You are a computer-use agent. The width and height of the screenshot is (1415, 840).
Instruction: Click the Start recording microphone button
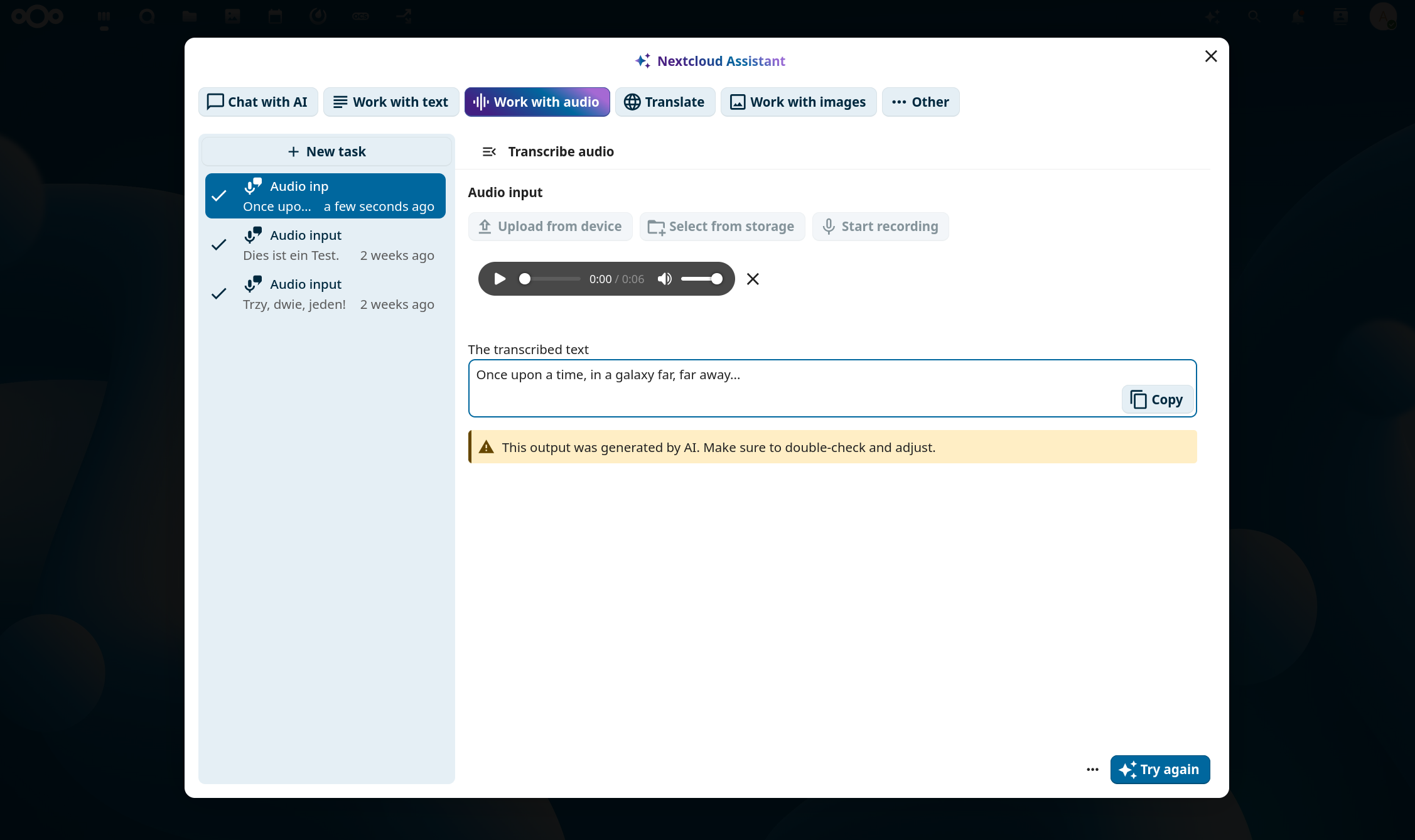pos(880,227)
